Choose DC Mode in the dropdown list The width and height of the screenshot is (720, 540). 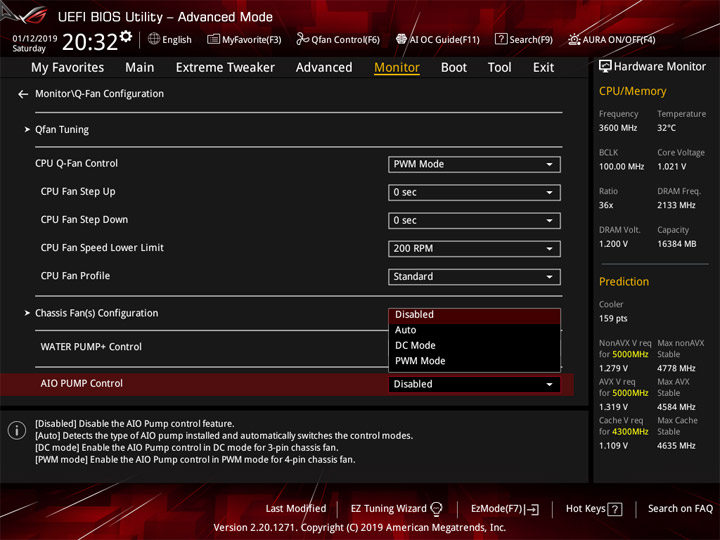pos(474,346)
